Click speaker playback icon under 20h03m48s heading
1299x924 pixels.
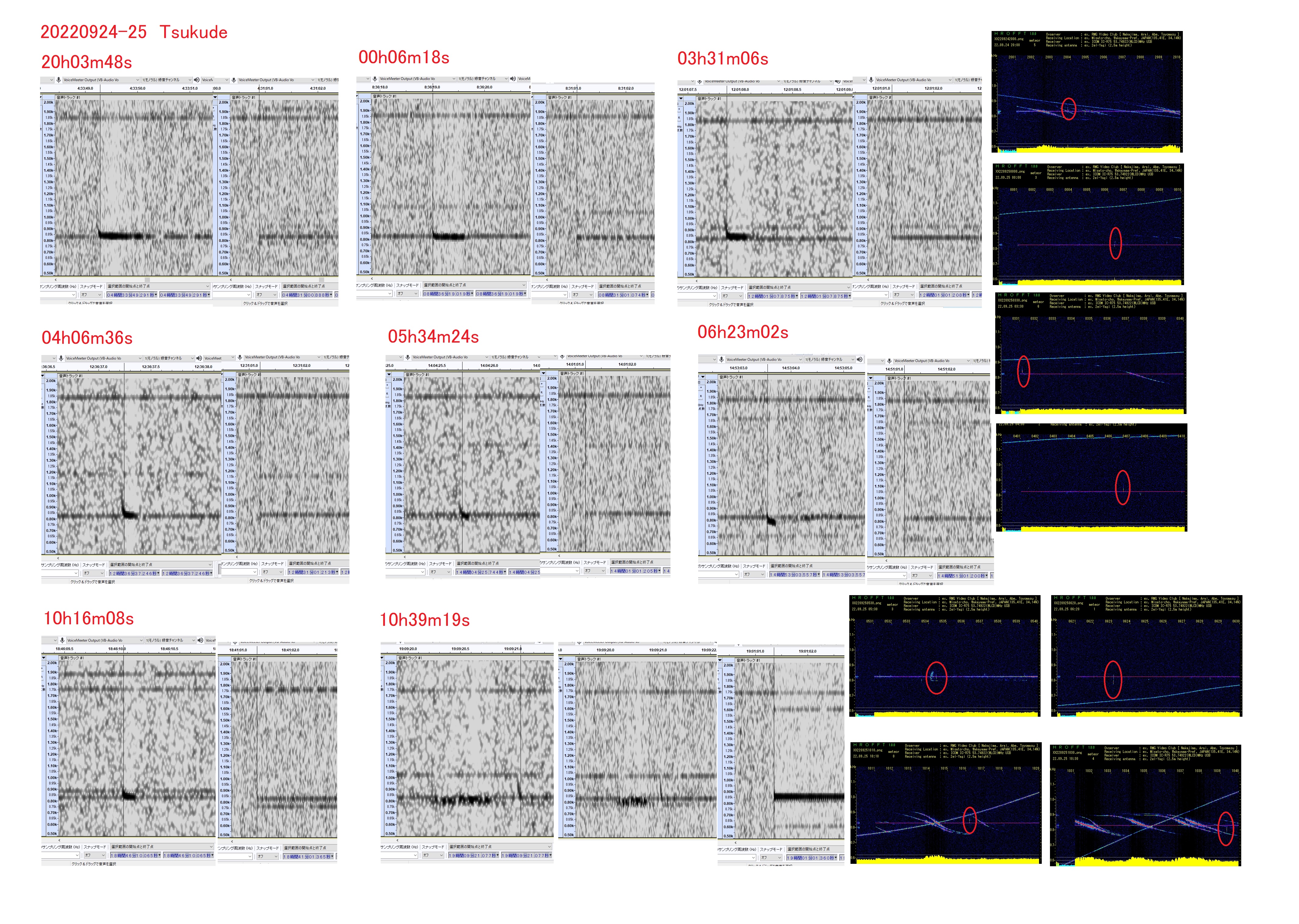(197, 80)
